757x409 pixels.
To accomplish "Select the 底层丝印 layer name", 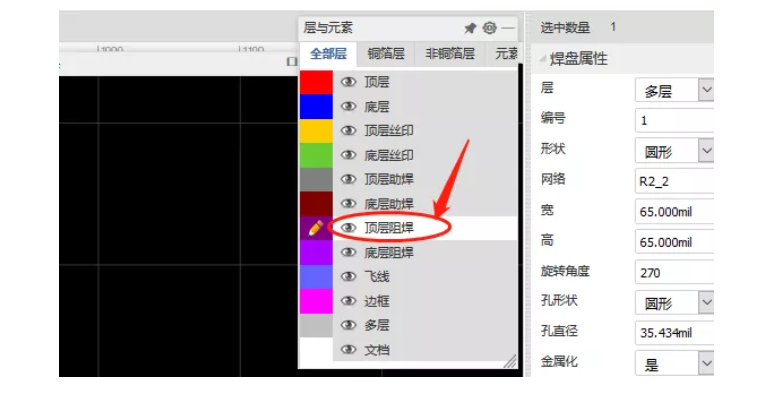I will pyautogui.click(x=389, y=155).
